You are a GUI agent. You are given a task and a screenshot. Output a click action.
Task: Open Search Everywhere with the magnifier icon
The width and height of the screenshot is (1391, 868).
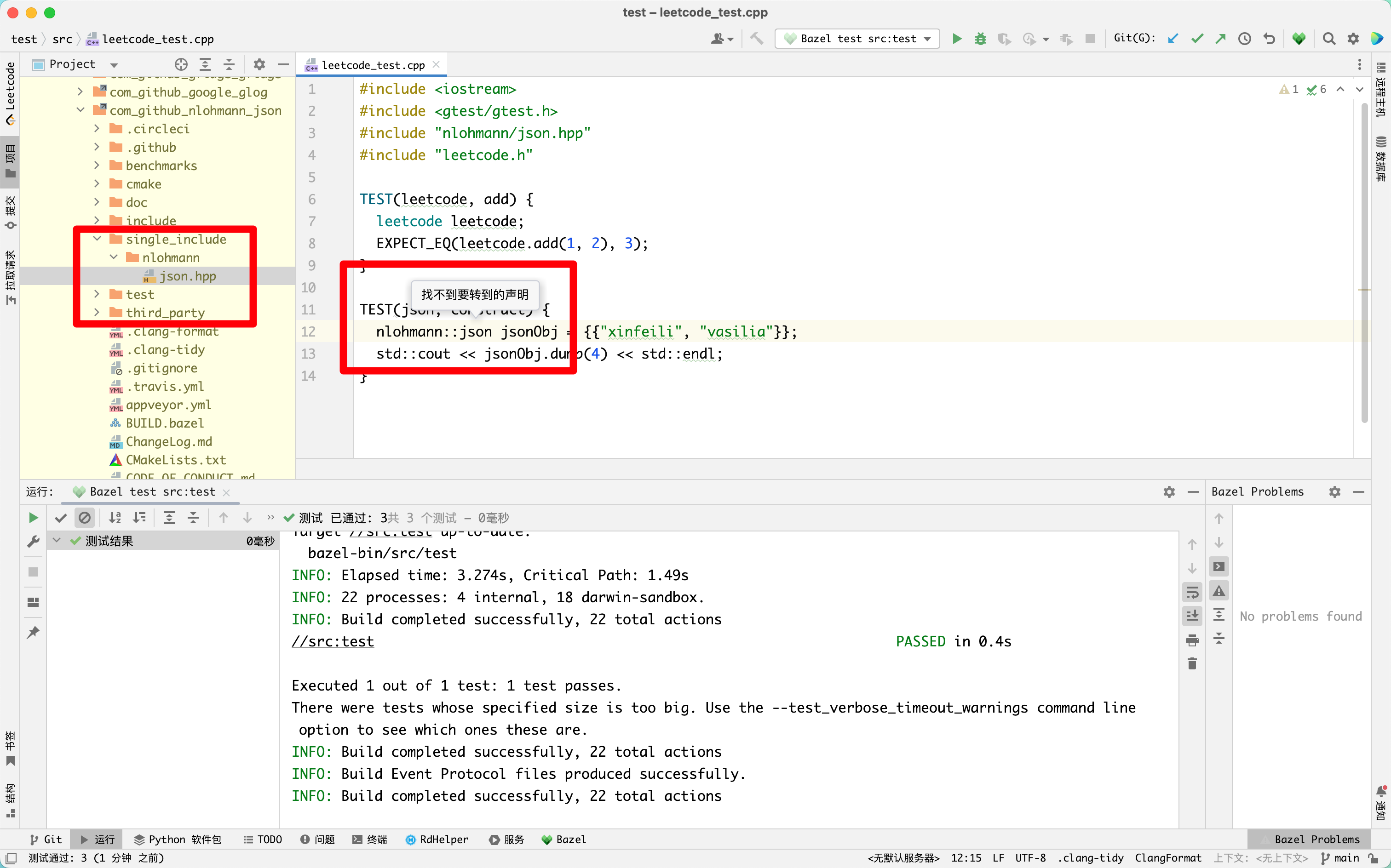[x=1329, y=39]
